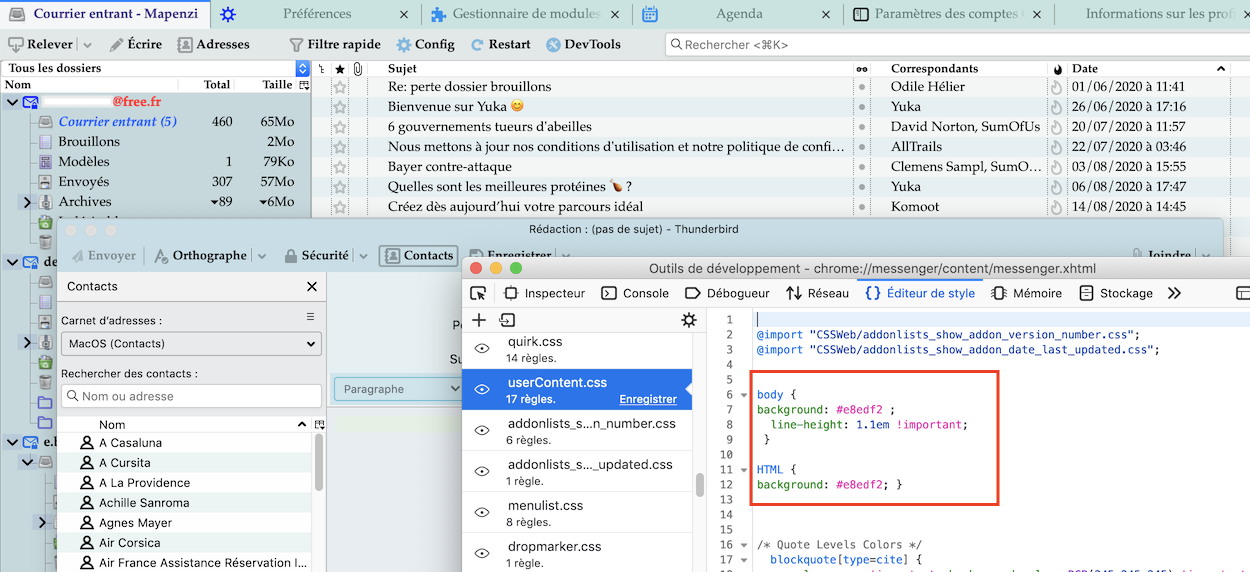
Task: Star the '6 gouvernements tueurs d'abeilles' message
Action: coord(340,127)
